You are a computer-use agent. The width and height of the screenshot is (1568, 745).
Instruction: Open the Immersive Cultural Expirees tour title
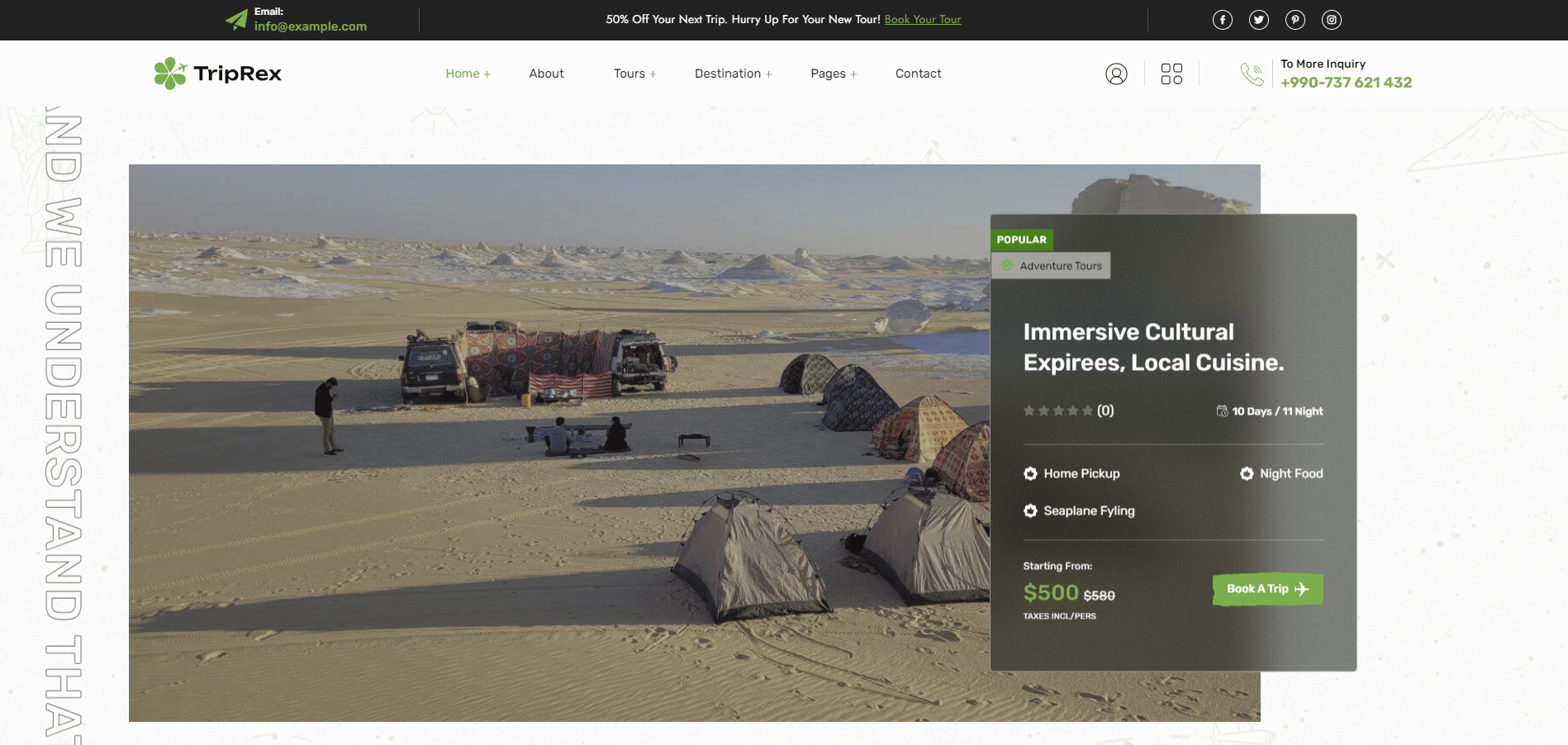tap(1153, 347)
